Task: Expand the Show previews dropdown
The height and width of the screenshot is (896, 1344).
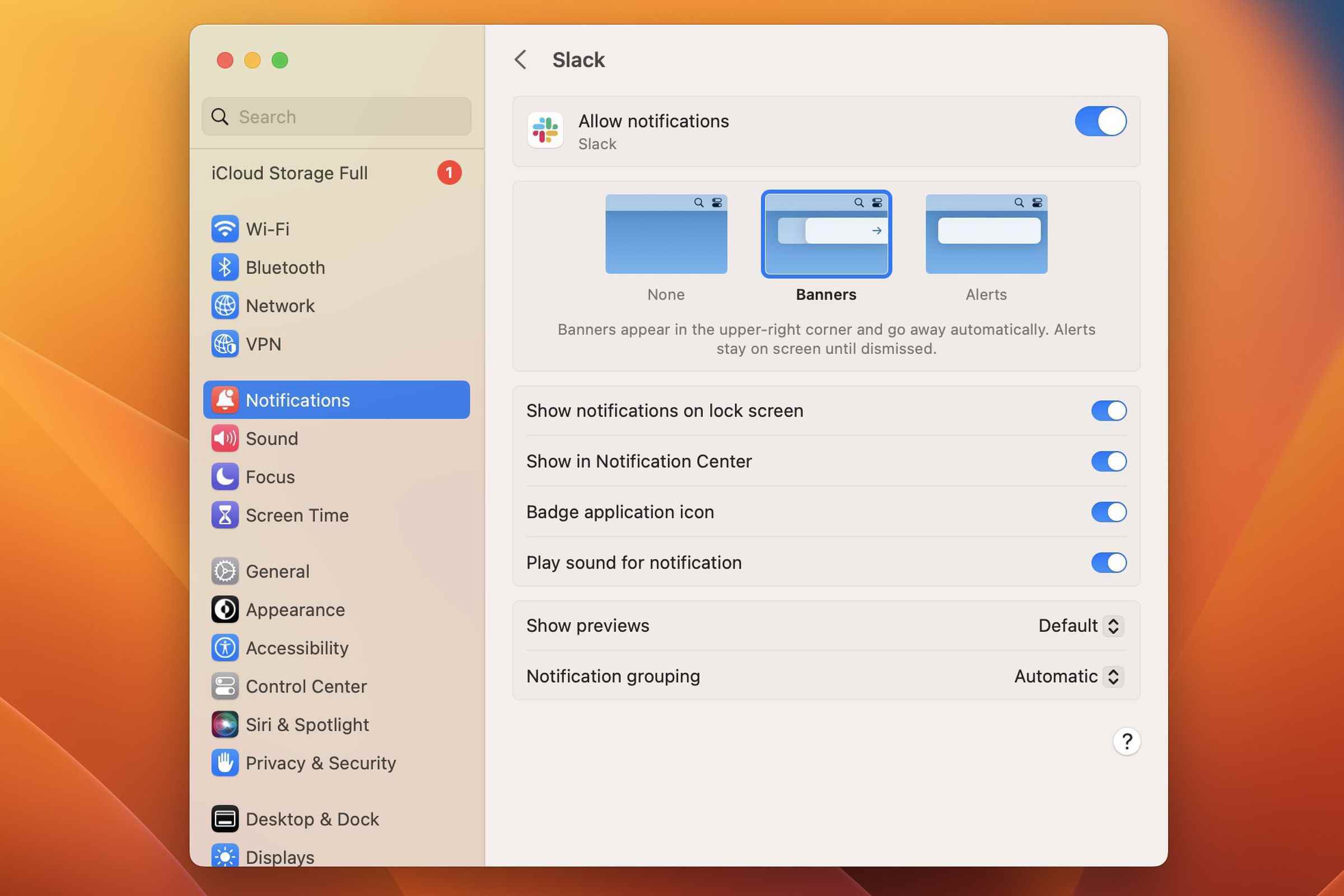Action: 1079,625
